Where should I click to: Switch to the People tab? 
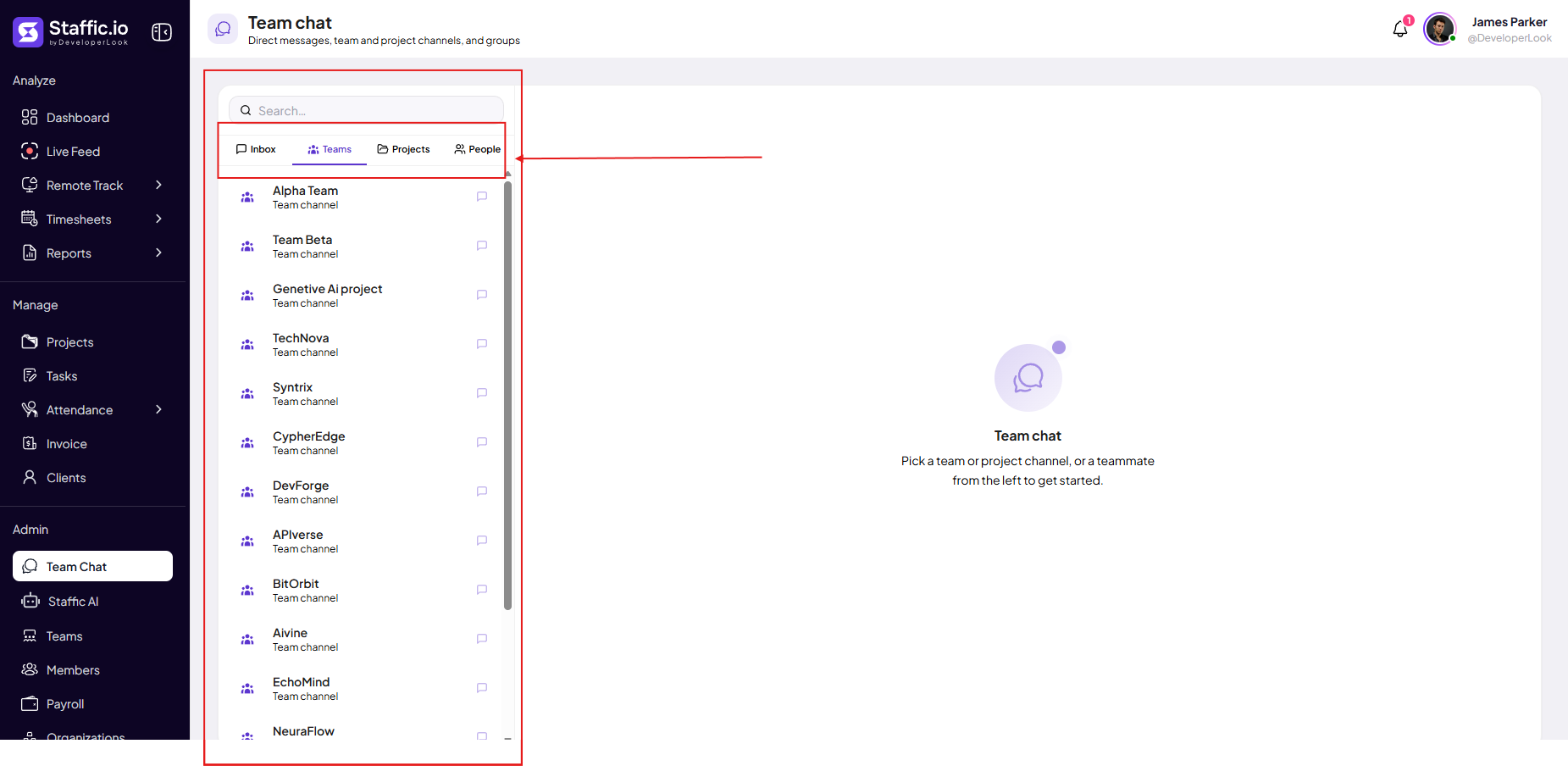478,149
